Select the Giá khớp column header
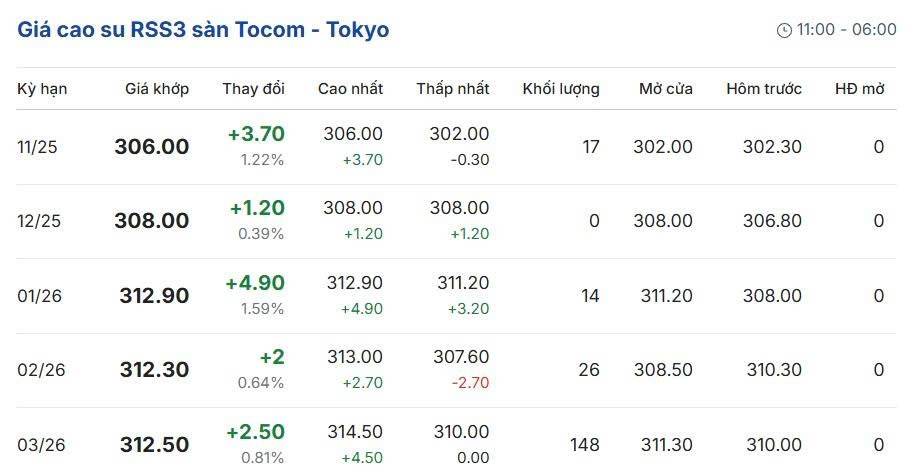The width and height of the screenshot is (924, 474). [157, 89]
